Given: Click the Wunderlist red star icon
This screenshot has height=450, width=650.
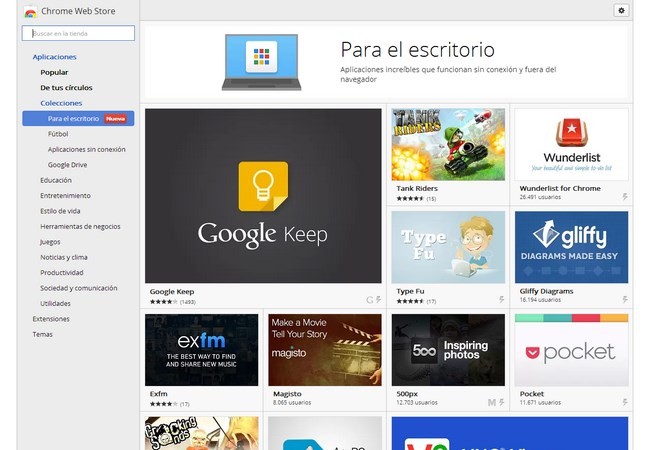Looking at the screenshot, I should pos(572,132).
